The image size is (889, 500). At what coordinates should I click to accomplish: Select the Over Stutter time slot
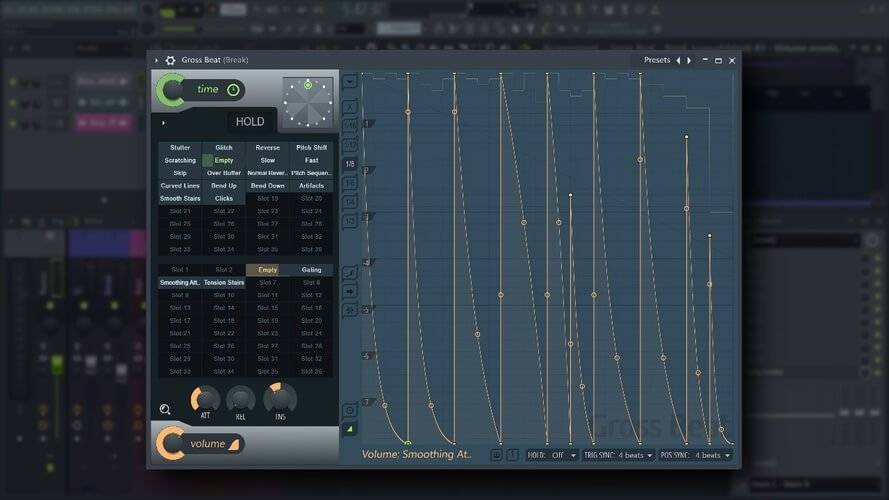(x=223, y=173)
